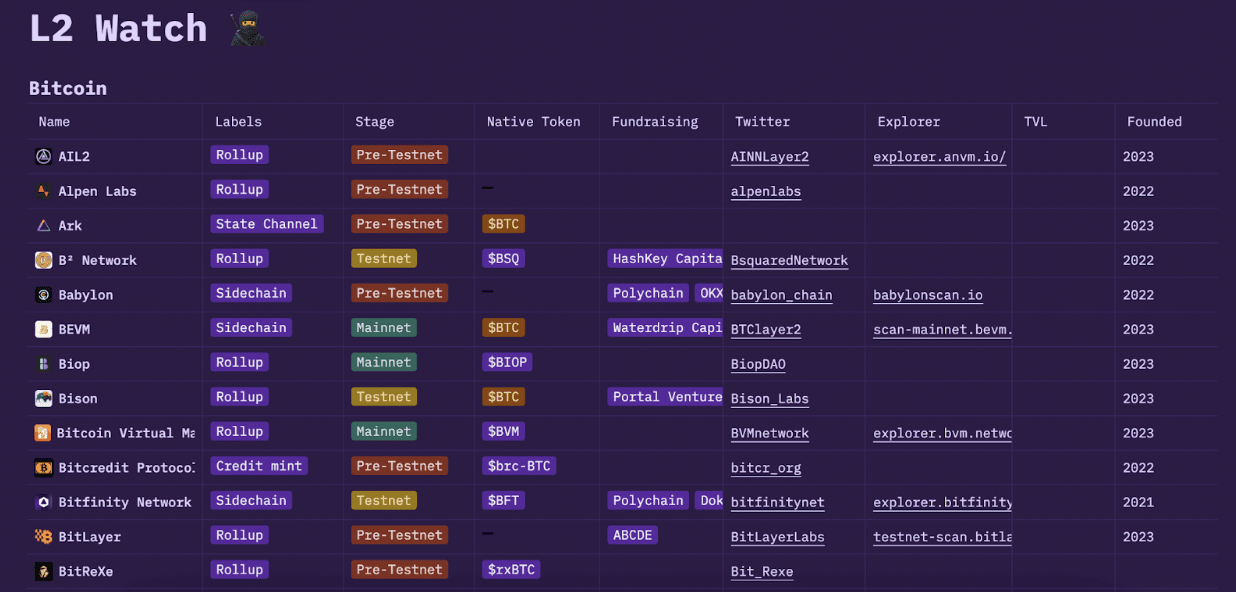Click the ABCDE fundraising tag
The width and height of the screenshot is (1236, 592).
click(x=632, y=535)
